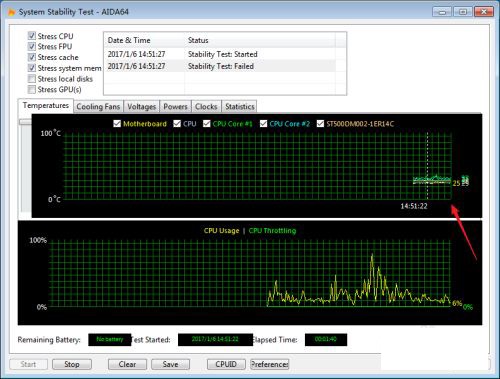Click the Status column header
The image size is (500, 379).
tap(260, 40)
